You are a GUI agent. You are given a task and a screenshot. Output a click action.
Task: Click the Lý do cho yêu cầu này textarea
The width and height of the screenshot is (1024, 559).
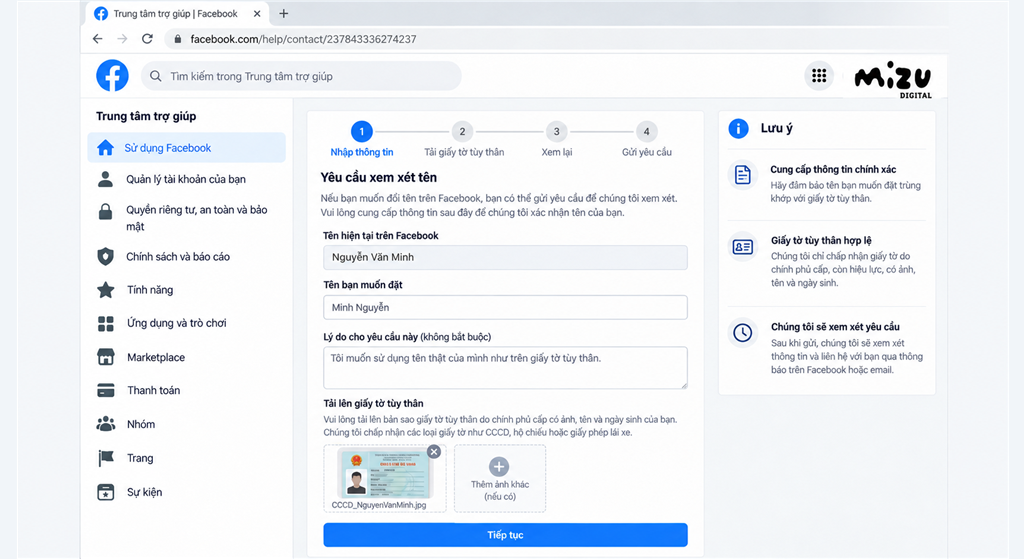point(505,368)
